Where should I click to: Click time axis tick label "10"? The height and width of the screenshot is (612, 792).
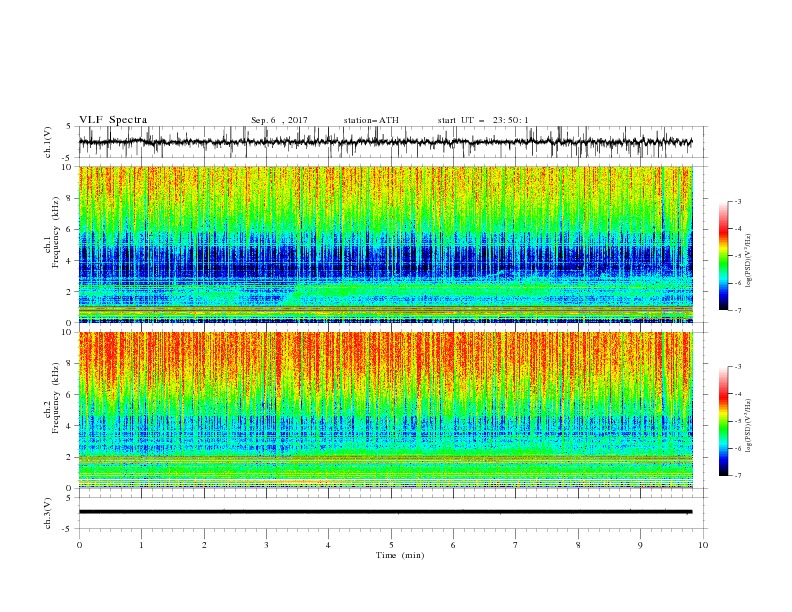(x=703, y=545)
